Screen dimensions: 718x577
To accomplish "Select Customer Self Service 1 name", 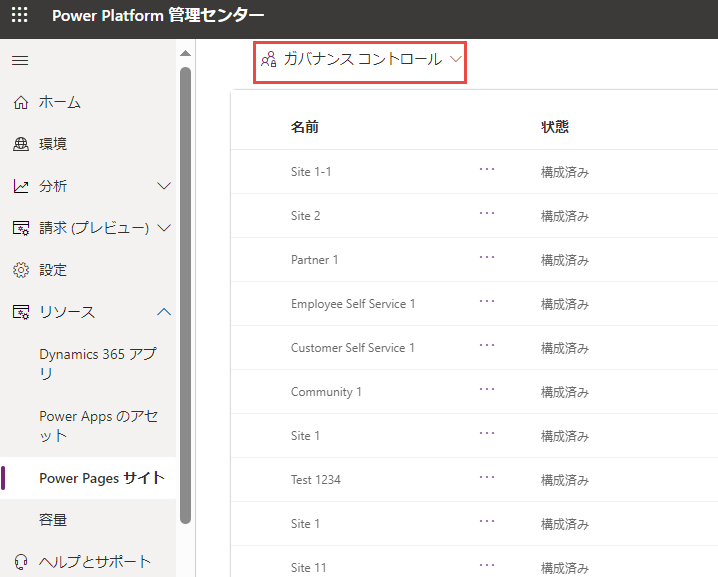I will pyautogui.click(x=353, y=348).
